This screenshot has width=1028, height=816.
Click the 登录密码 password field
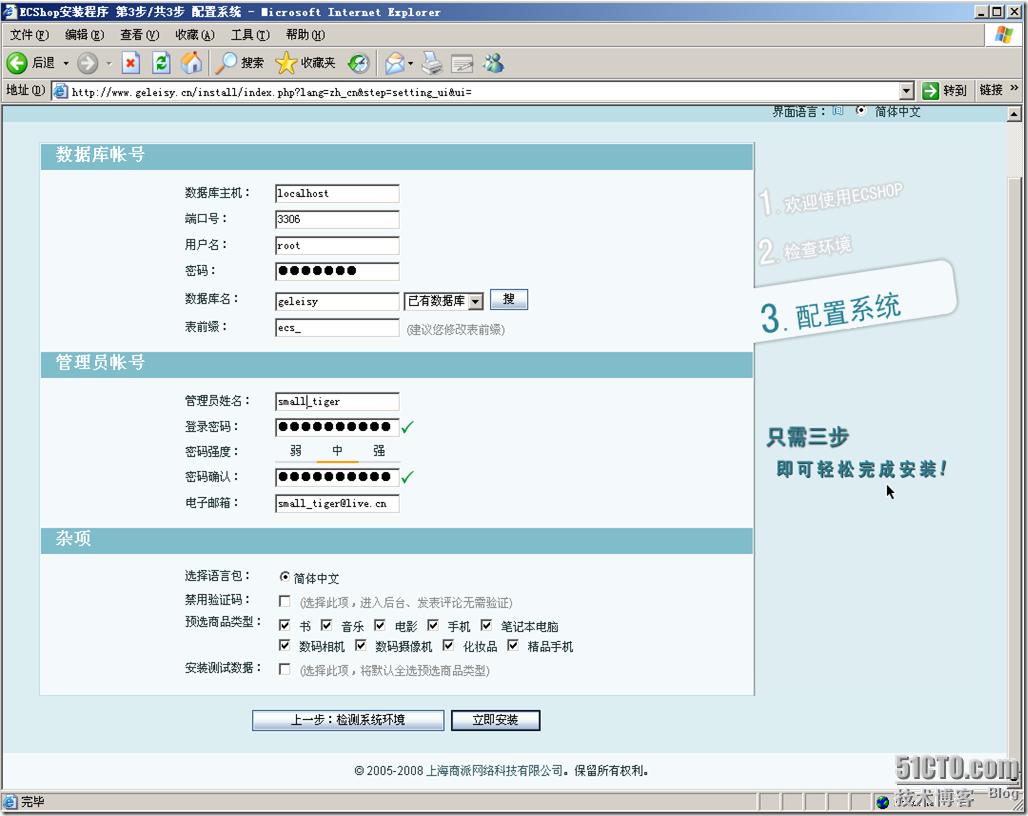[337, 427]
